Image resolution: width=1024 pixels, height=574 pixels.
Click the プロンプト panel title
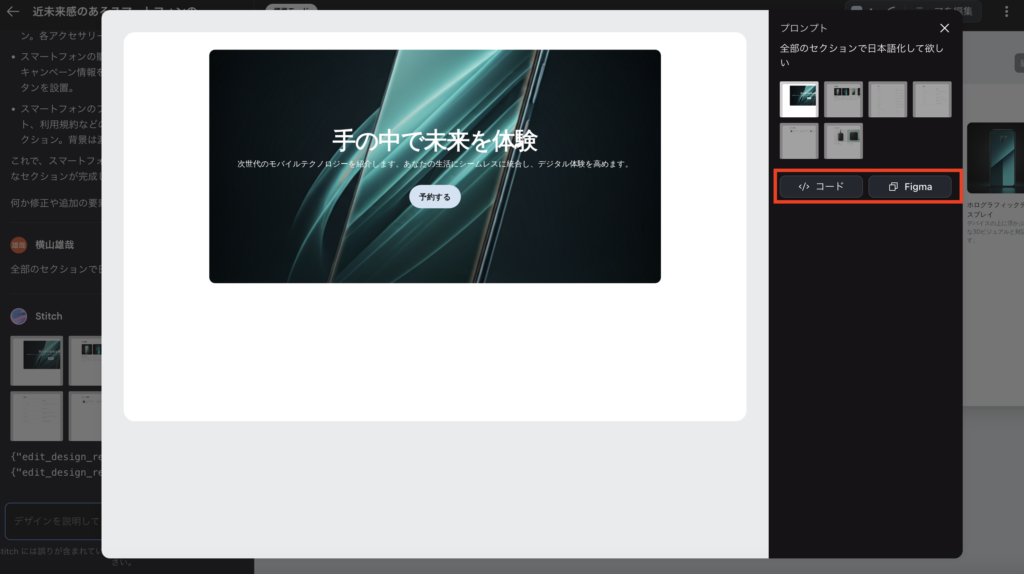[x=803, y=28]
